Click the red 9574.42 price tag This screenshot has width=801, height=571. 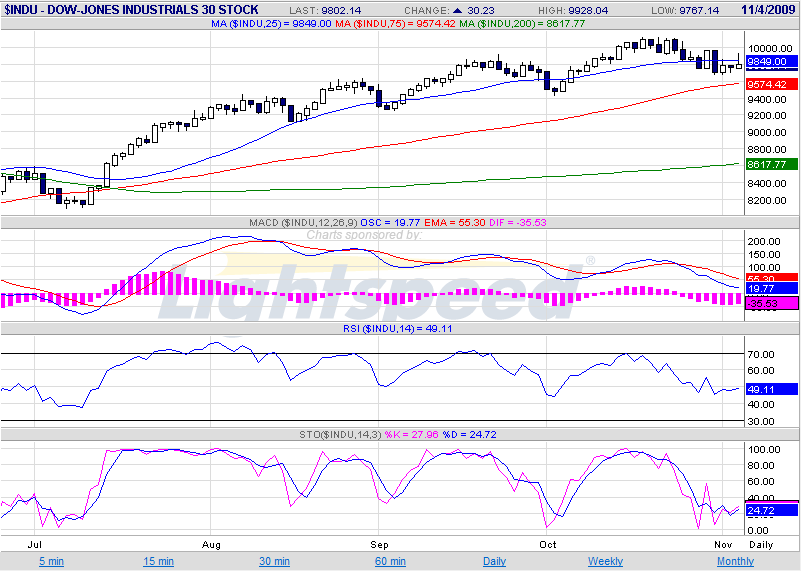[x=771, y=84]
